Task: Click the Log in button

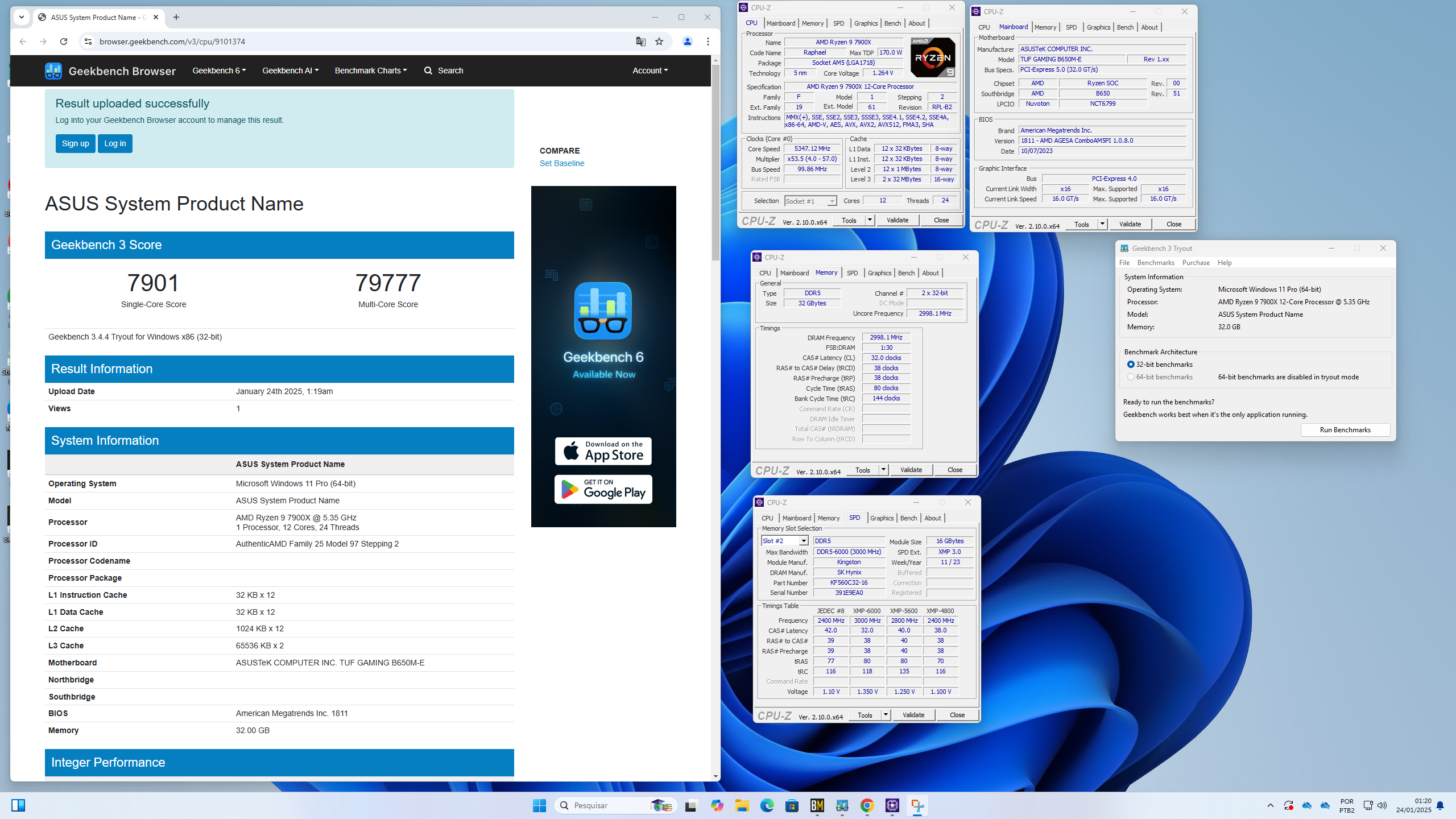Action: pyautogui.click(x=115, y=143)
